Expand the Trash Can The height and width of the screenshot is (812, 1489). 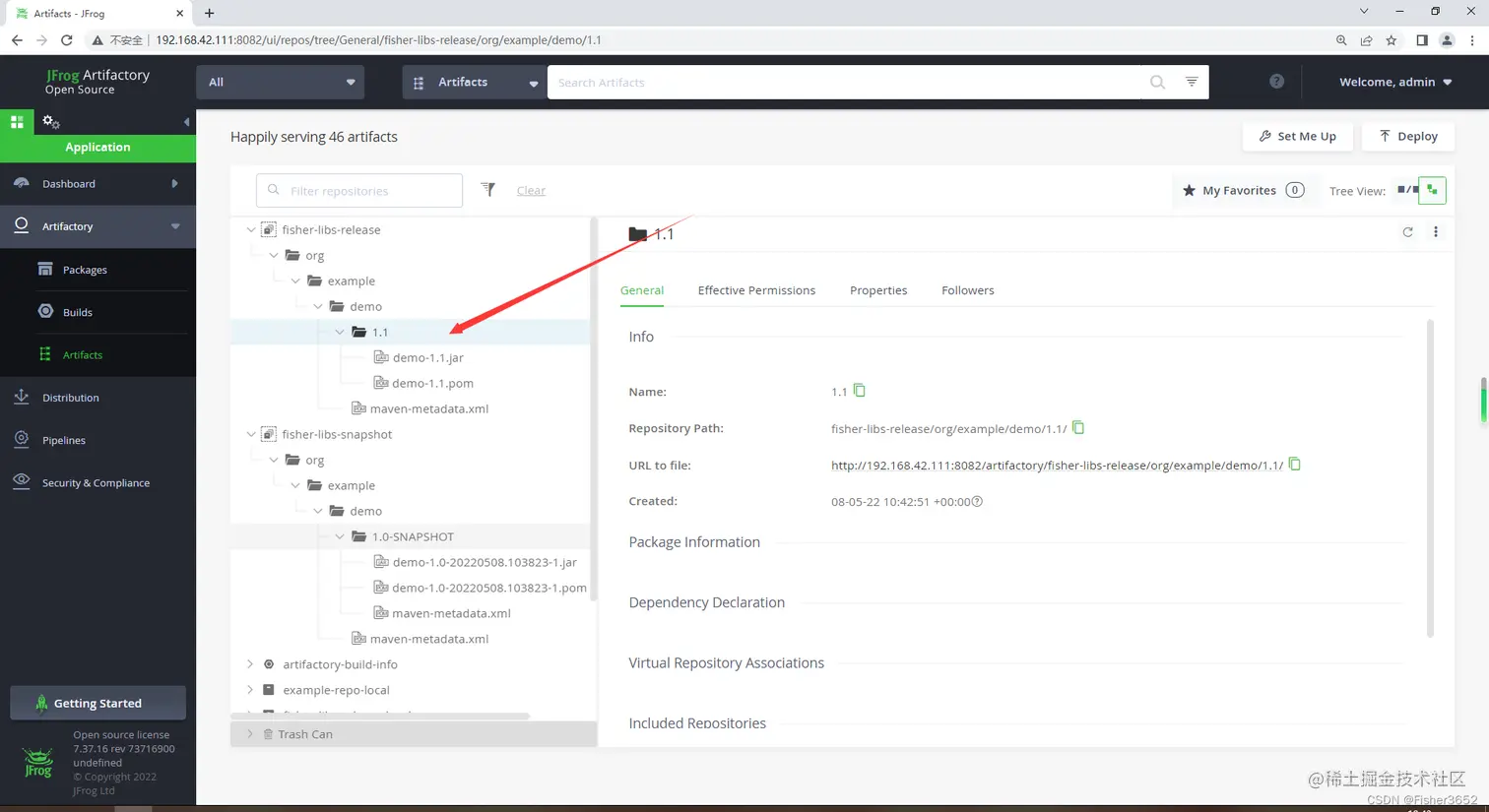pyautogui.click(x=250, y=734)
